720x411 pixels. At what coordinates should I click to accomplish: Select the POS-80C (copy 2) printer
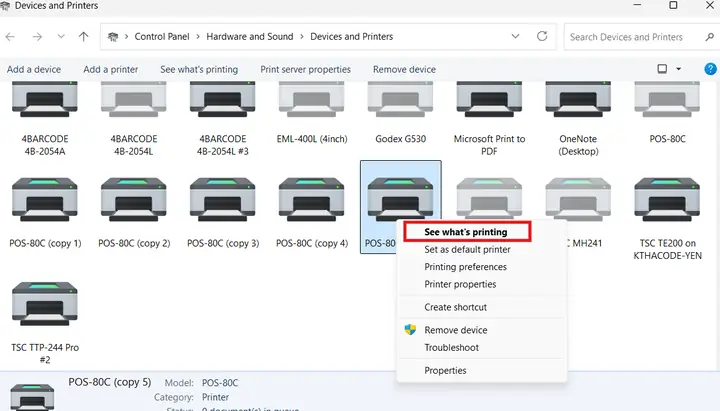tap(134, 200)
